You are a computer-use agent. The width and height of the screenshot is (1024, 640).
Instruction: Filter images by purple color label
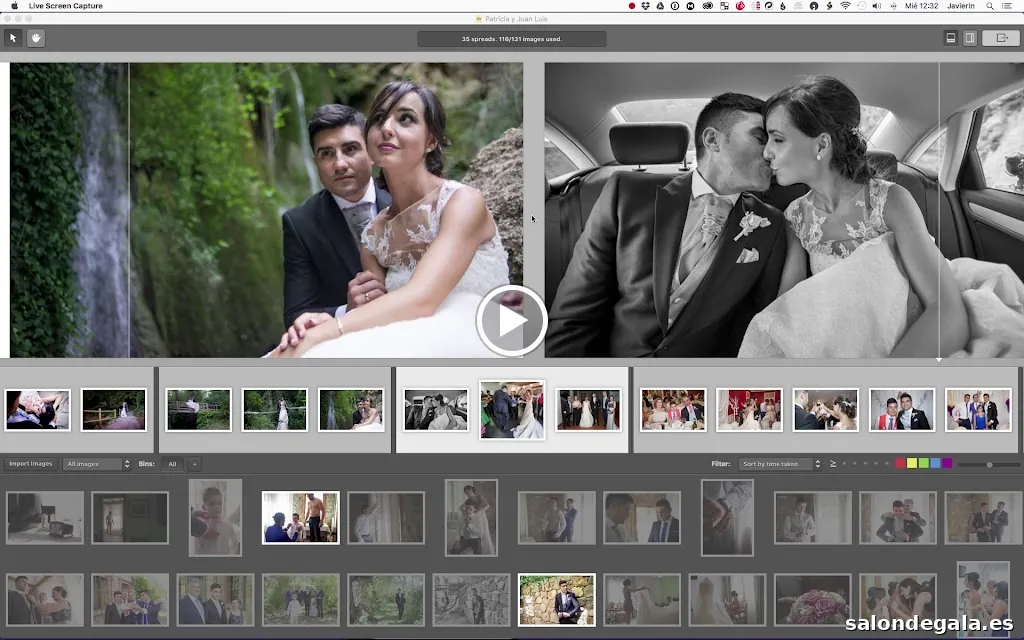pos(947,464)
